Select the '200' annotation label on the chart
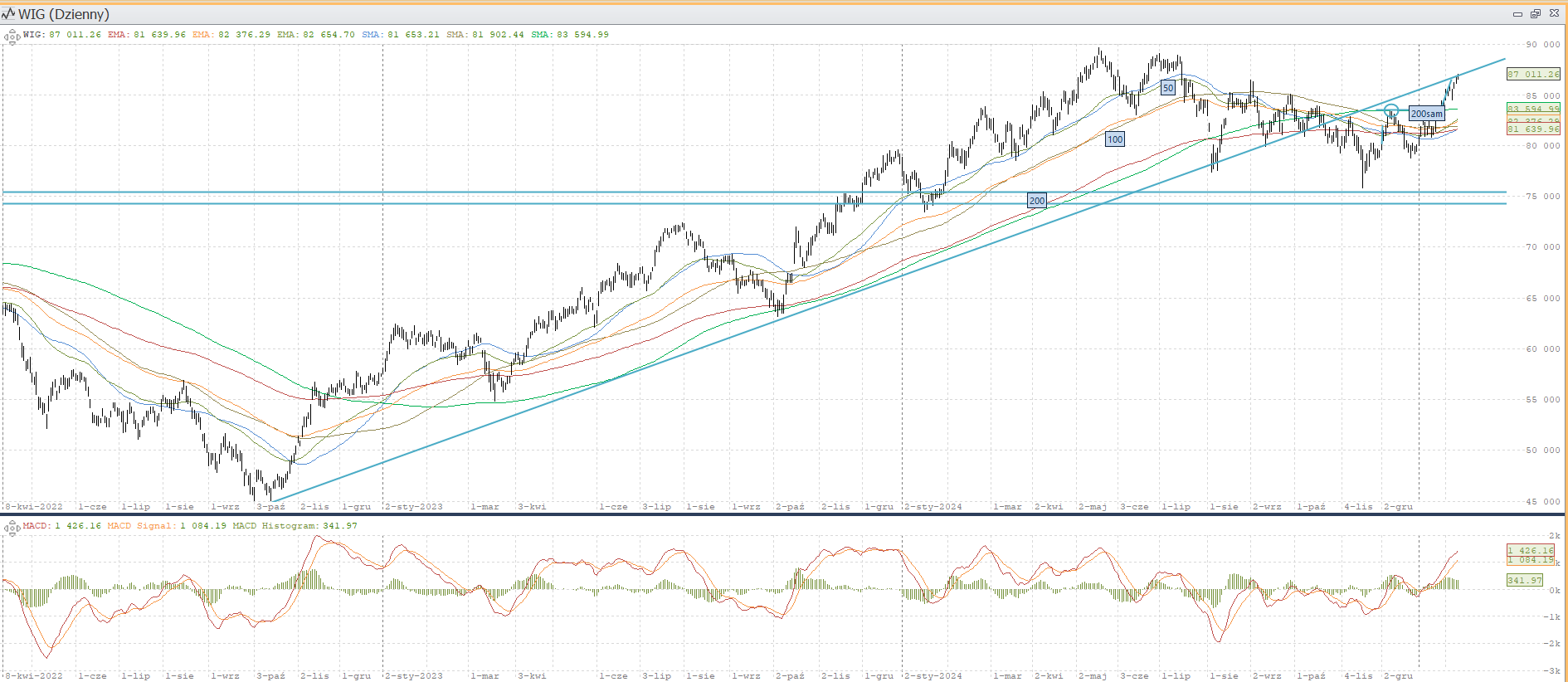 click(x=1037, y=201)
